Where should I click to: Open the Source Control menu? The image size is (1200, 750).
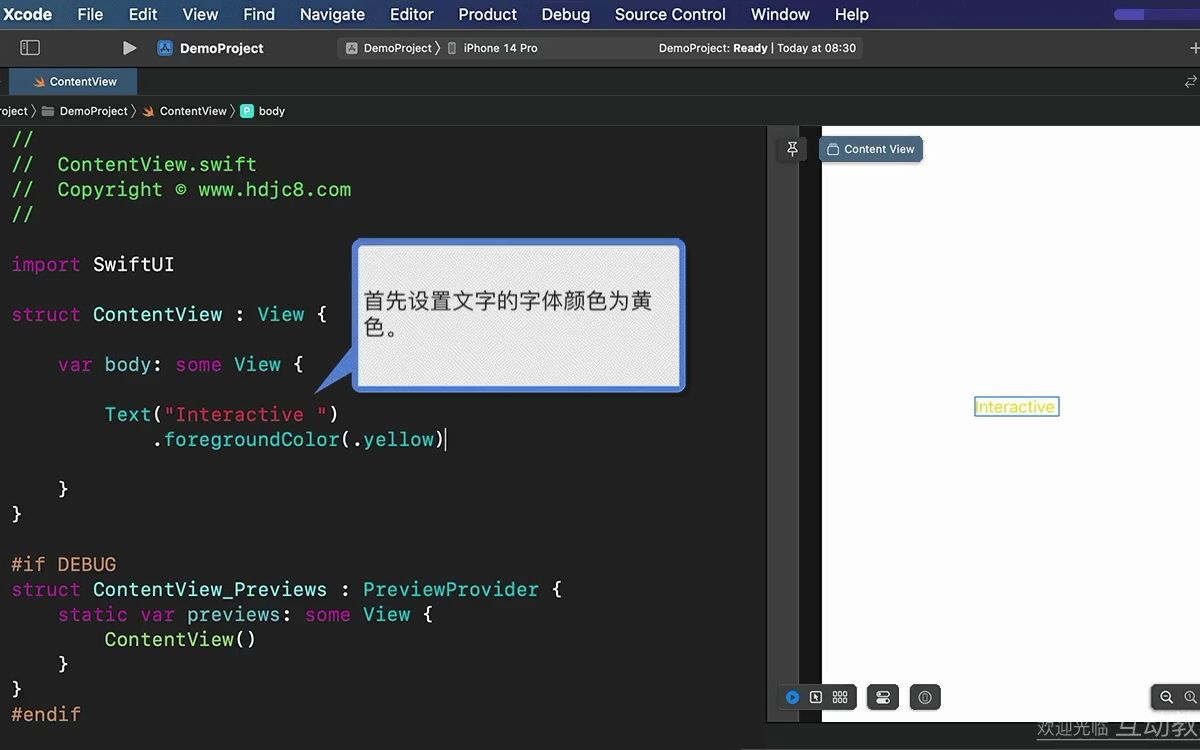click(x=669, y=14)
